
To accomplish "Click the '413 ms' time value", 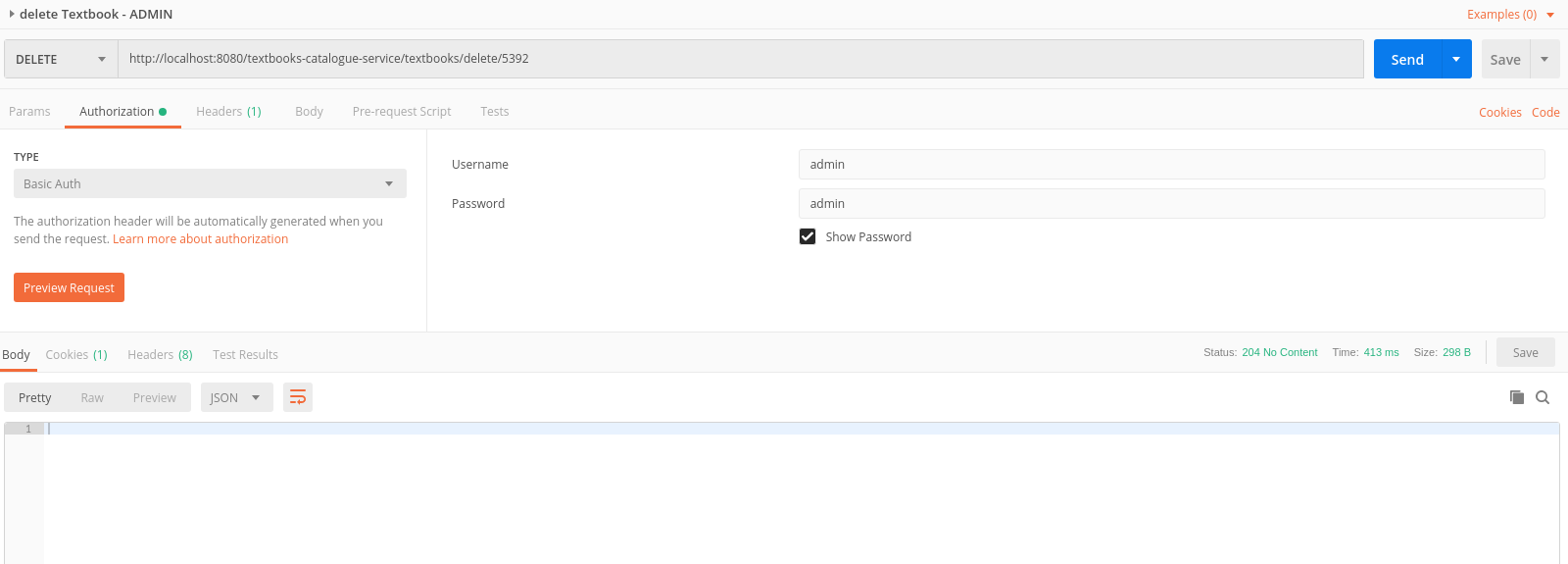I will [x=1382, y=352].
